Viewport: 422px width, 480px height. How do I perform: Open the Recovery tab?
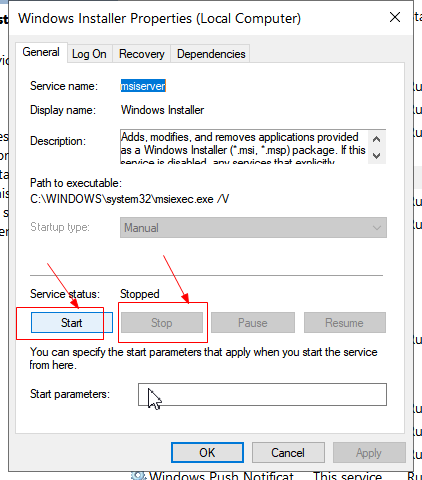142,54
